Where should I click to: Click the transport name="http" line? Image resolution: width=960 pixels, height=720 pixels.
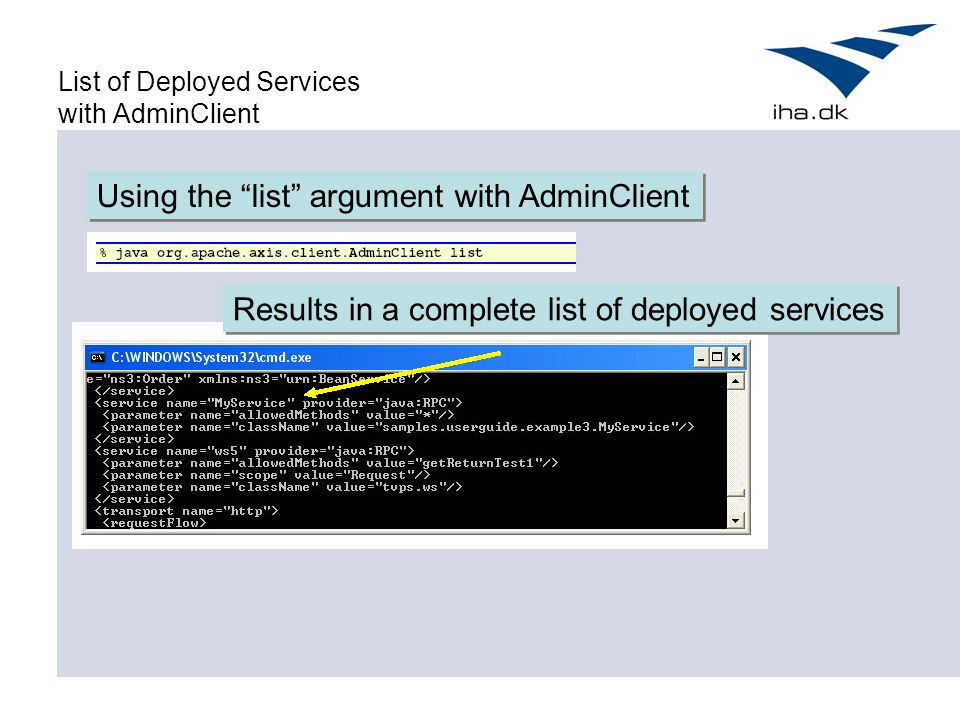pos(186,511)
